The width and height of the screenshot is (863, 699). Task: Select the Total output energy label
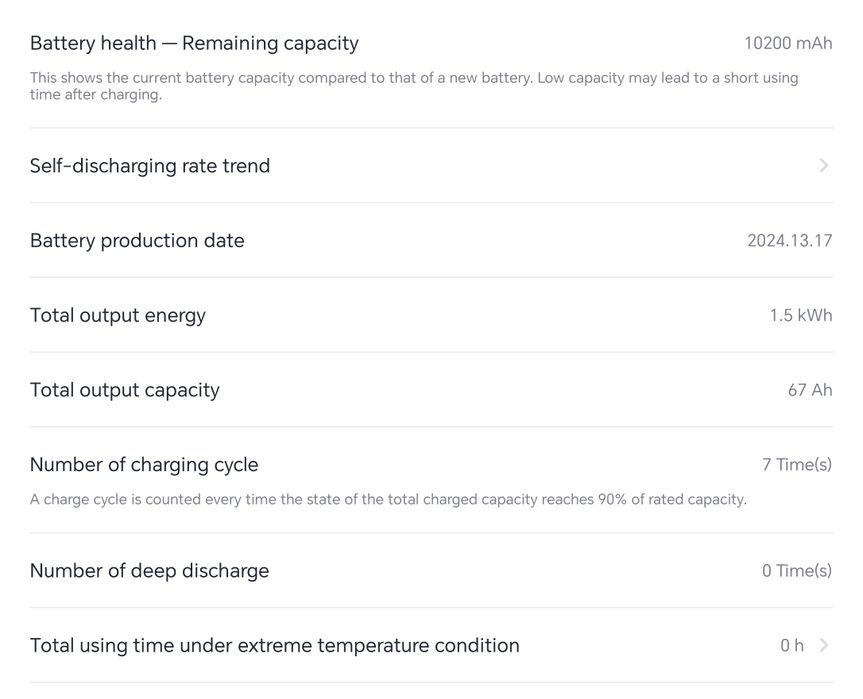pos(118,316)
